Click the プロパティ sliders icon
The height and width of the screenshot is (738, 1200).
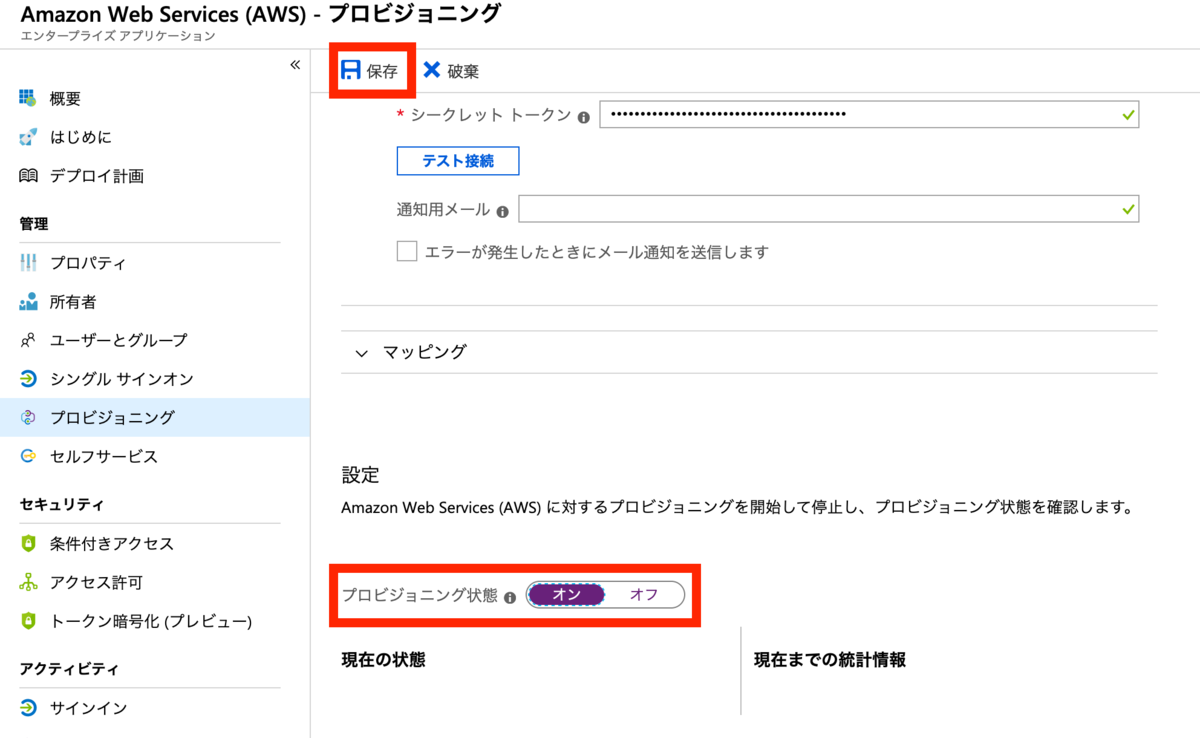(x=28, y=263)
